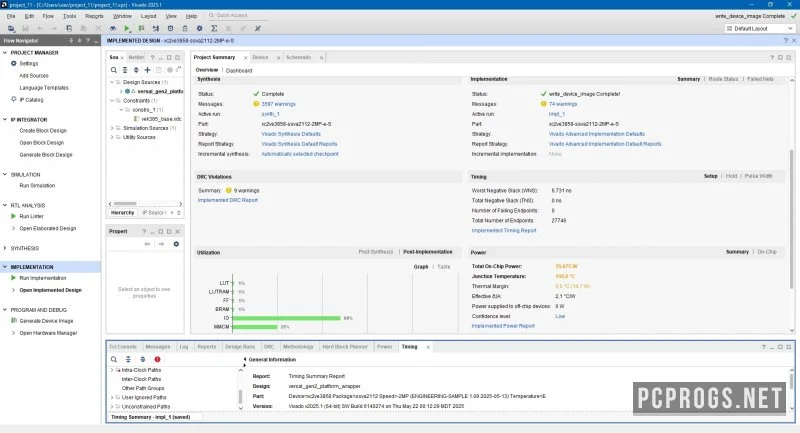Expand the Simulation Sources node
Image resolution: width=800 pixels, height=433 pixels.
coord(112,128)
